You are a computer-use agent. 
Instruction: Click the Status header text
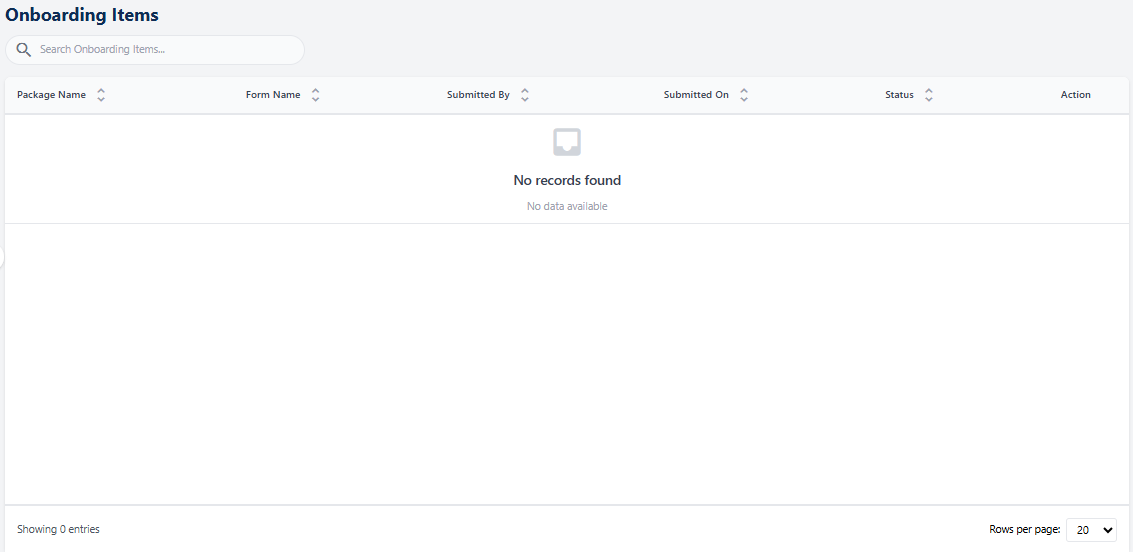pos(900,95)
